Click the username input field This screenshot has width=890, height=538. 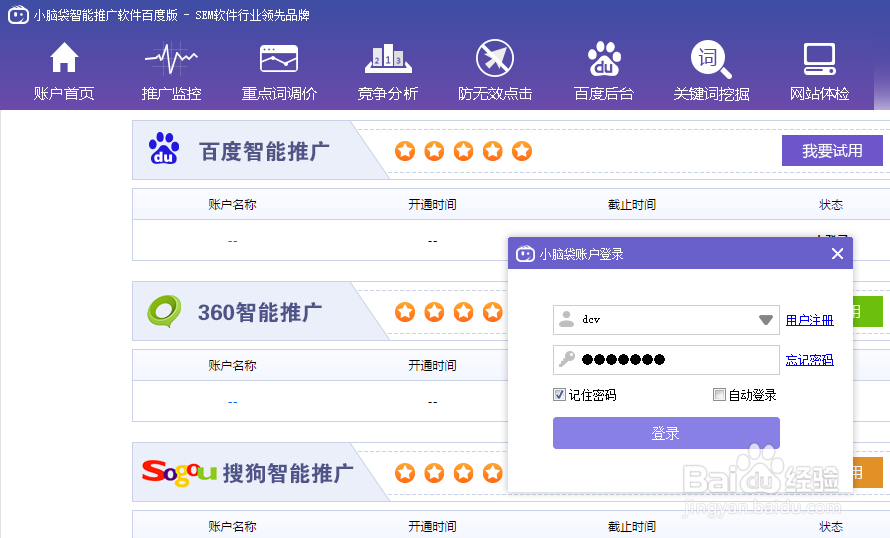click(x=666, y=320)
